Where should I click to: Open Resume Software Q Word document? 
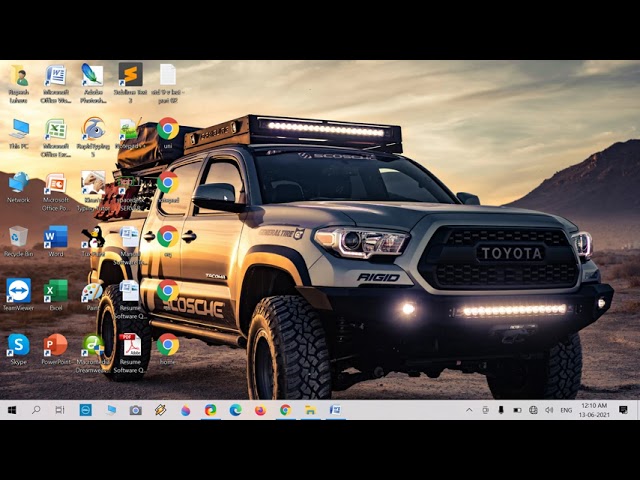129,291
